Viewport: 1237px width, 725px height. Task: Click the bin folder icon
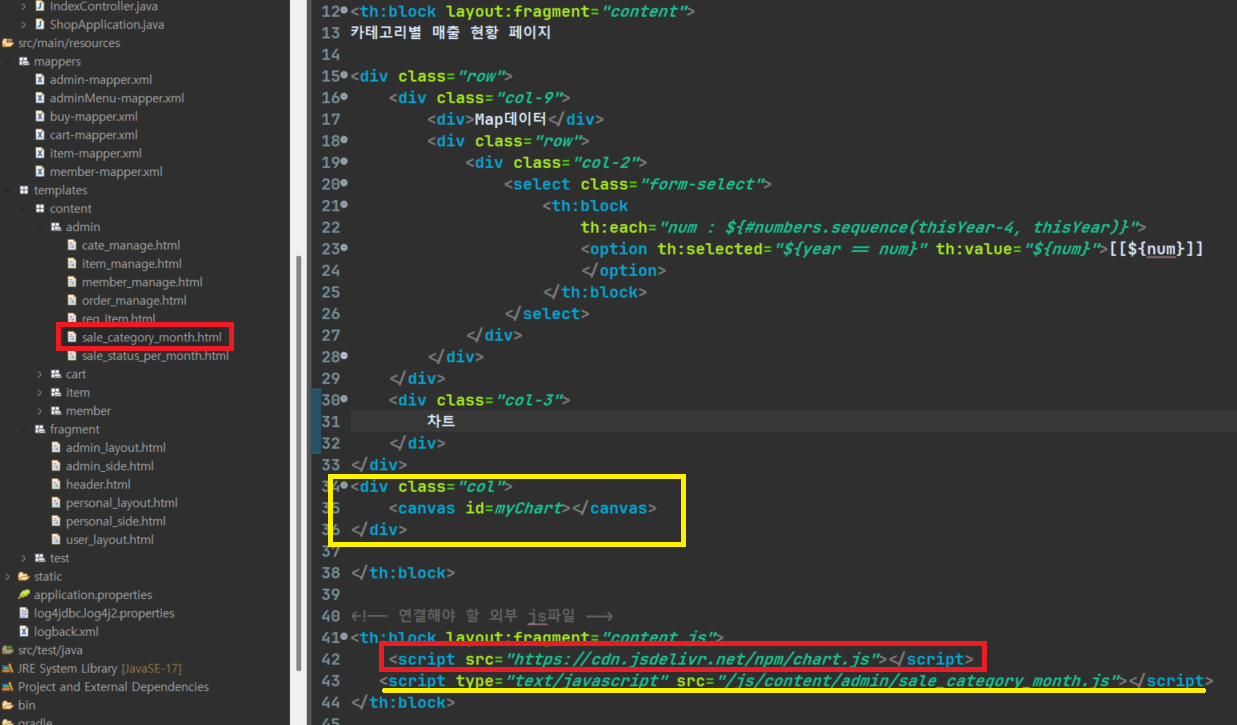click(8, 705)
